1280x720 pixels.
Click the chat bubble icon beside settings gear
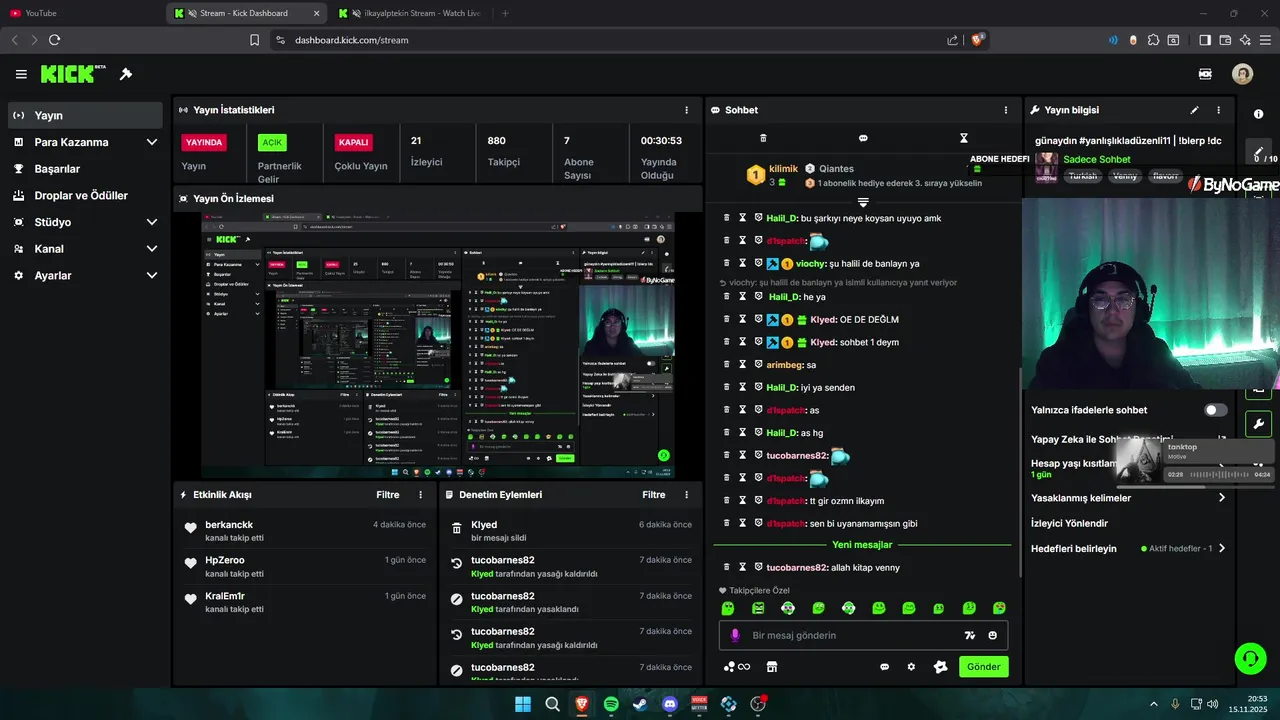(885, 667)
